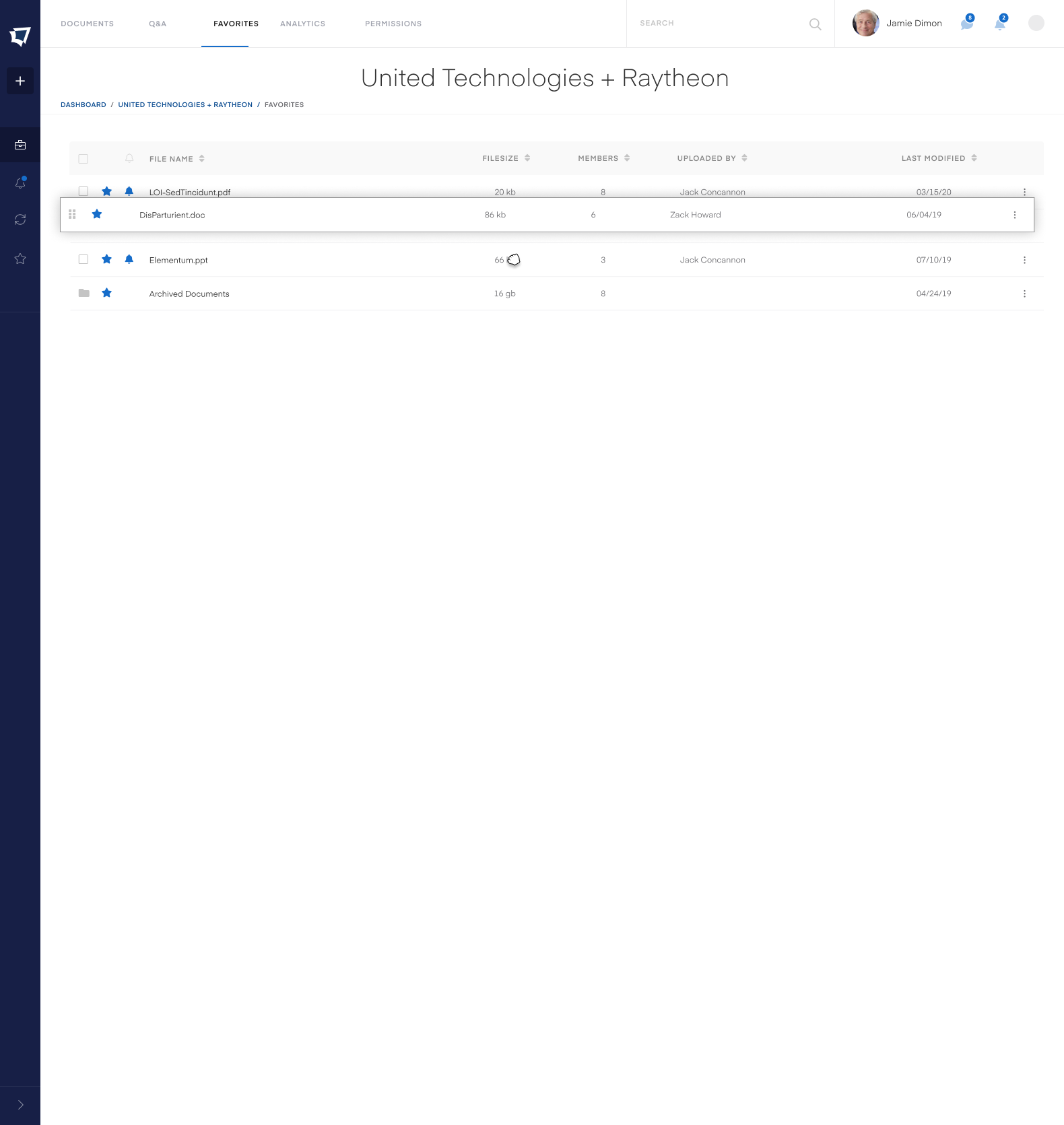Screen dimensions: 1064x1125
Task: Switch to Permissions tab
Action: (x=393, y=24)
